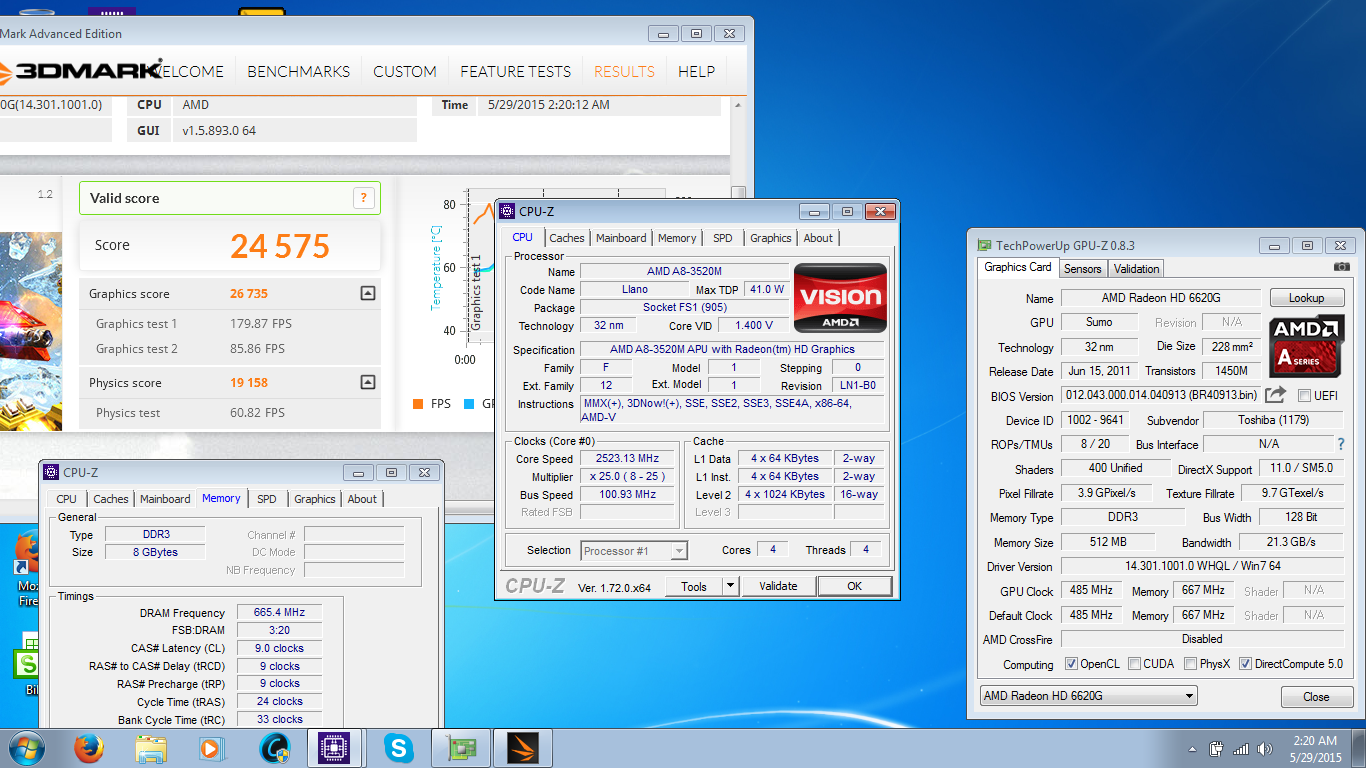Toggle the UEFI checkbox in GPU-Z
The image size is (1366, 768).
pyautogui.click(x=1304, y=396)
